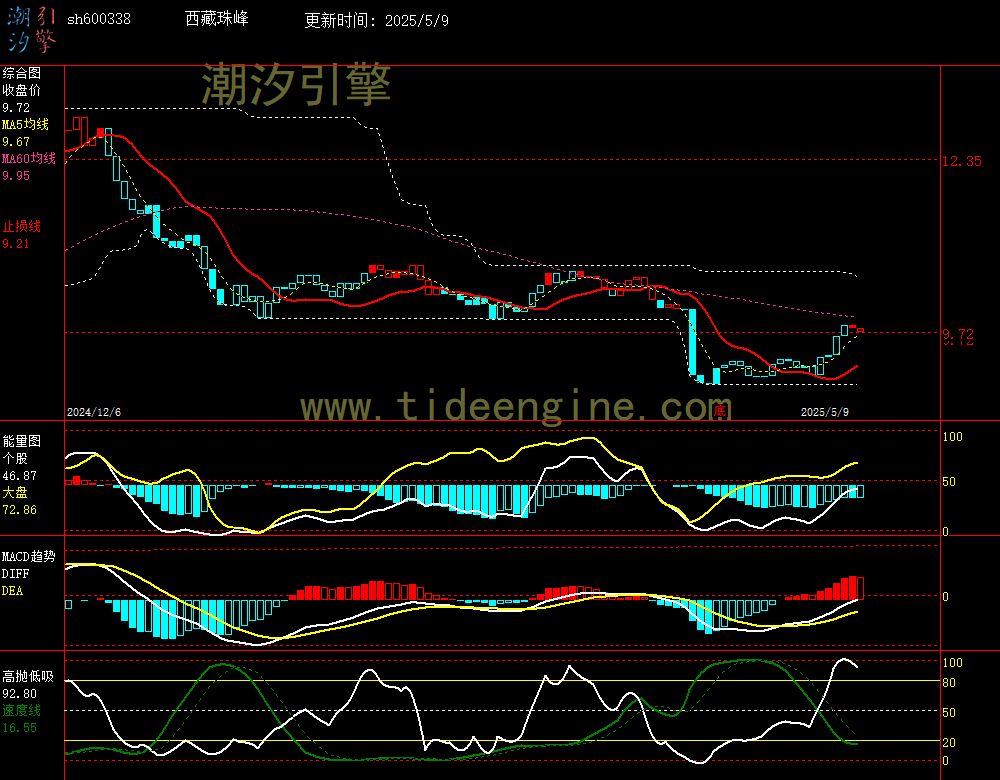The width and height of the screenshot is (1000, 780).
Task: Click the 9.72 price axis label on right
Action: point(959,335)
